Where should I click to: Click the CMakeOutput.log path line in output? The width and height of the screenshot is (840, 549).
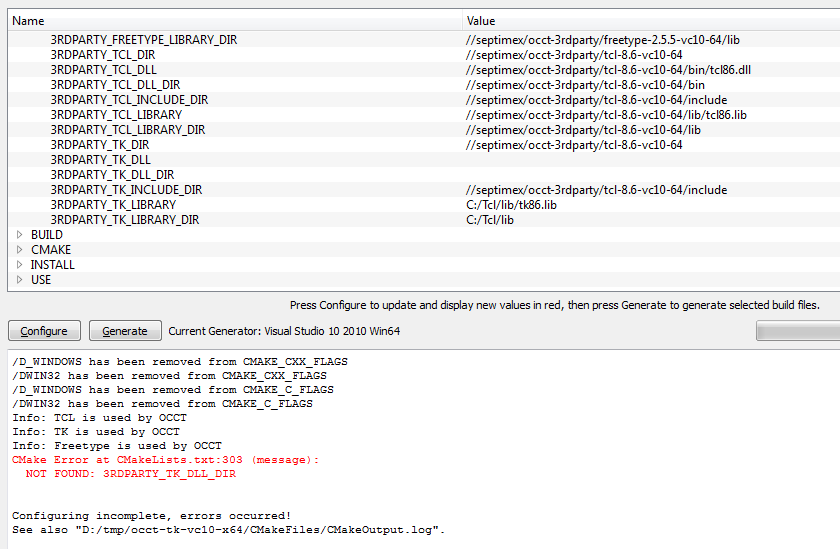point(228,529)
